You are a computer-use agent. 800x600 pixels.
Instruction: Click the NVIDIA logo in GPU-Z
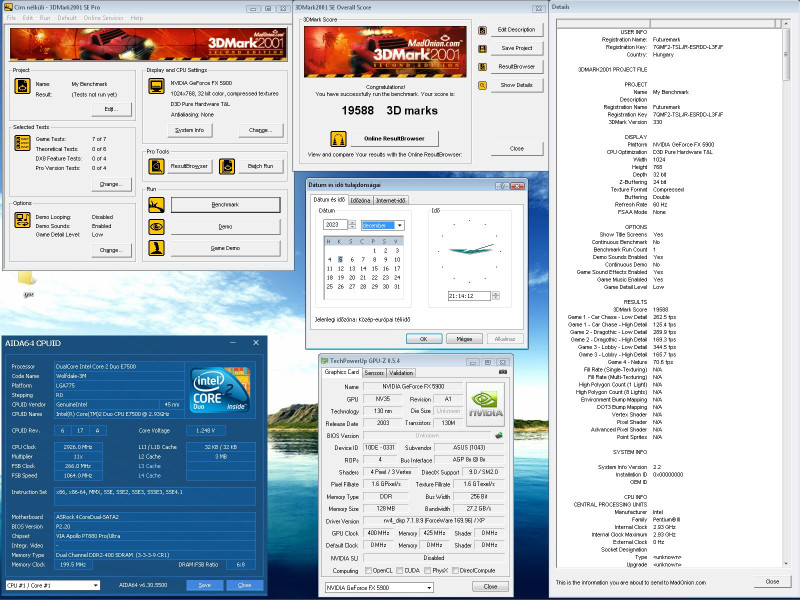pos(486,405)
